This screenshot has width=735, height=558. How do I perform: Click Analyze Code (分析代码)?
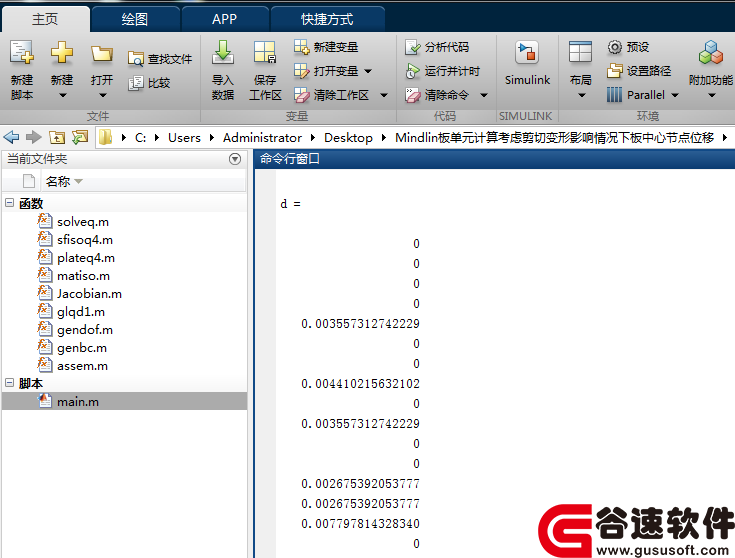[437, 47]
